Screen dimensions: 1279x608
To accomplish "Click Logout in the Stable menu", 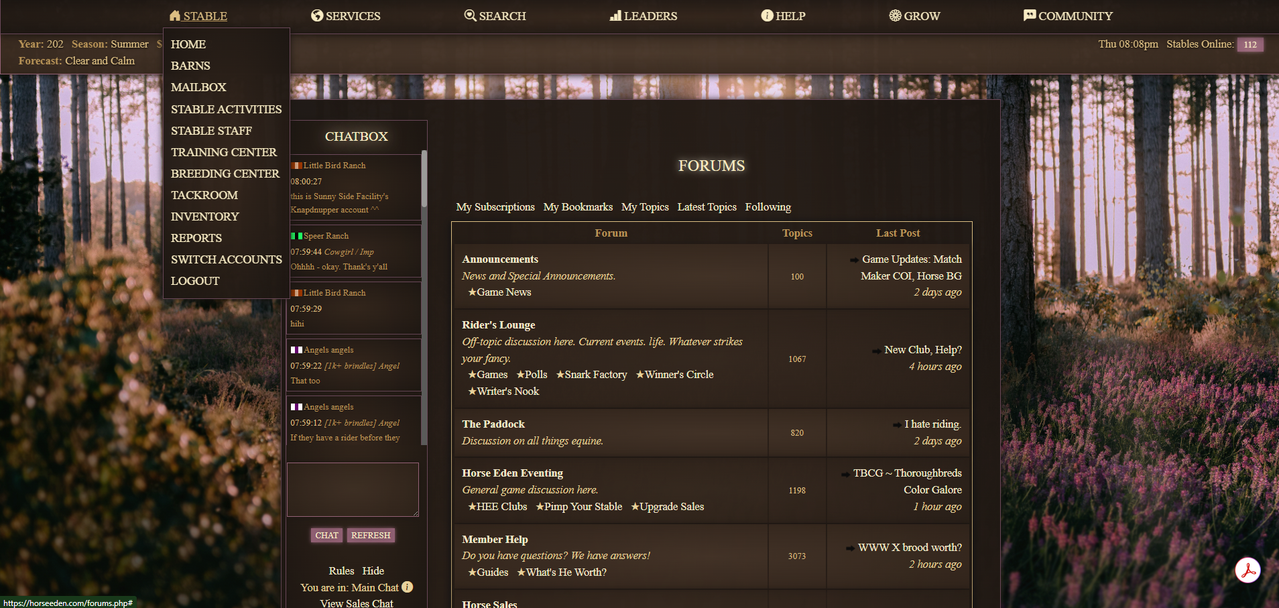I will pos(195,281).
